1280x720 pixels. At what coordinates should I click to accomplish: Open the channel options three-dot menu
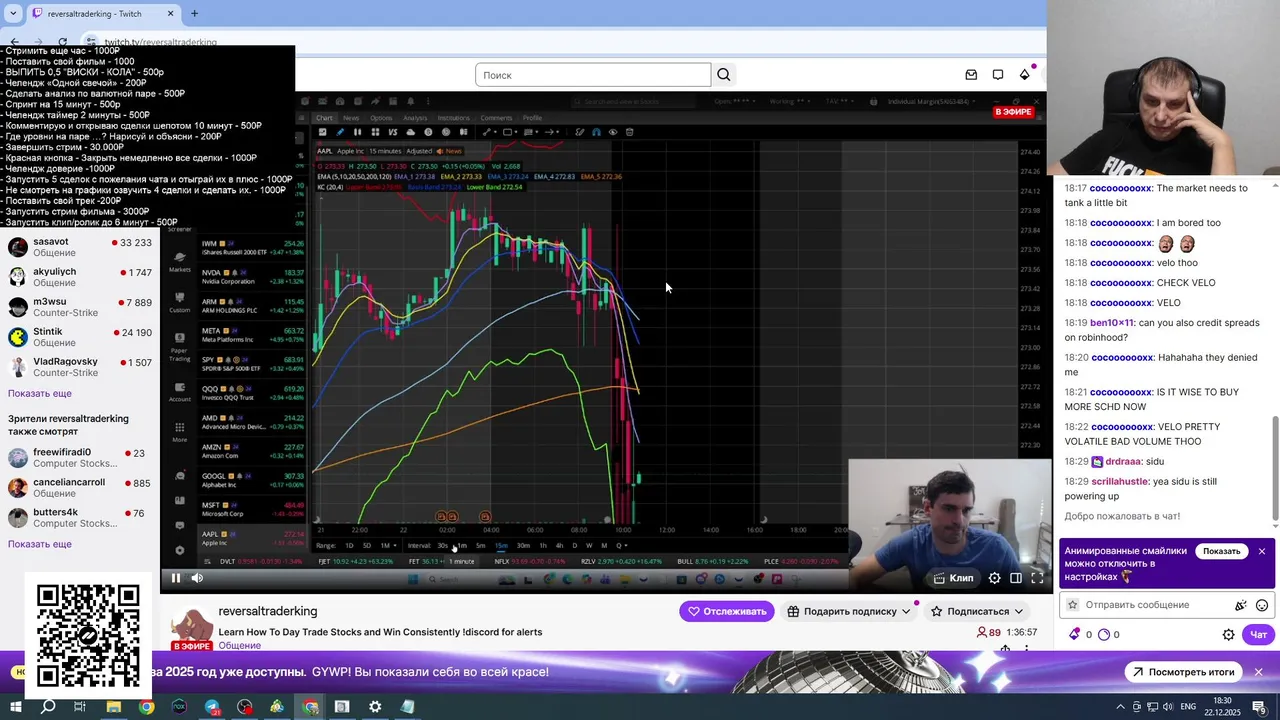pyautogui.click(x=1026, y=649)
